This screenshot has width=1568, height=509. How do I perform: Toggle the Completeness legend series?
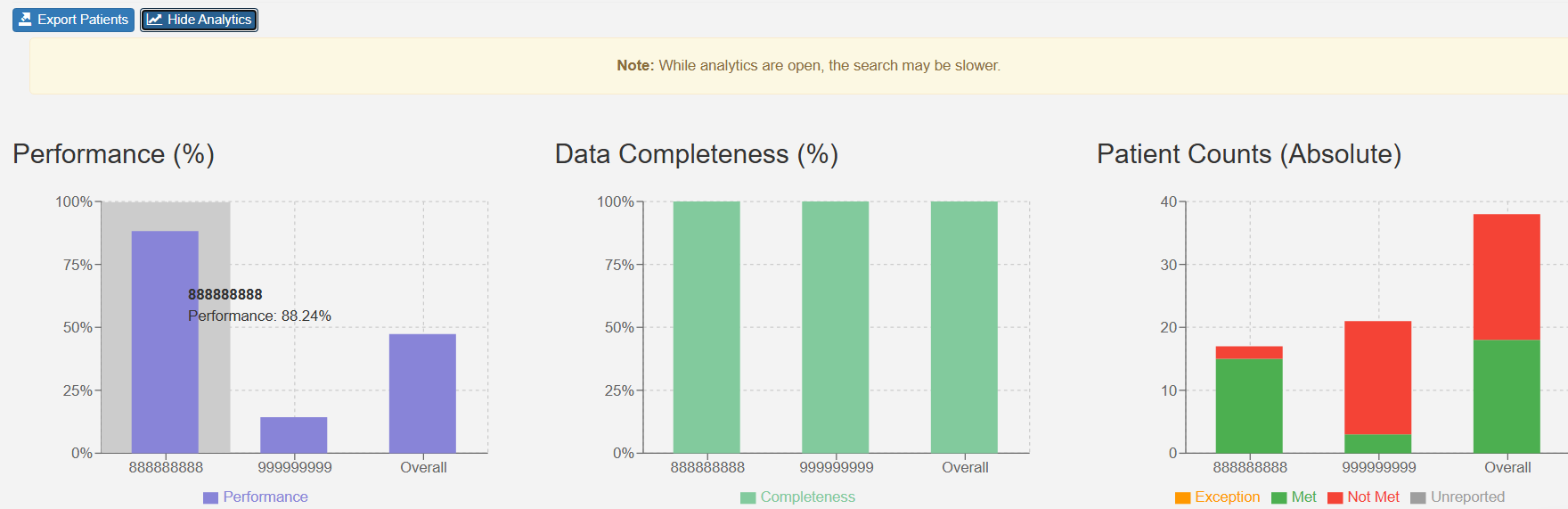coord(807,497)
